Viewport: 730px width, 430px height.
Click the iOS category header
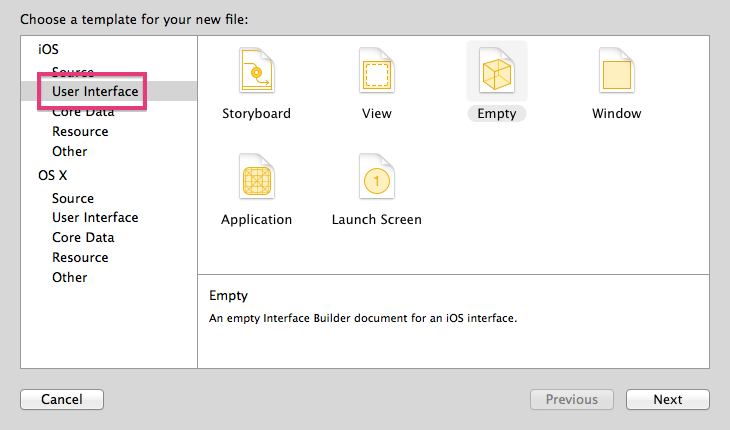coord(48,49)
